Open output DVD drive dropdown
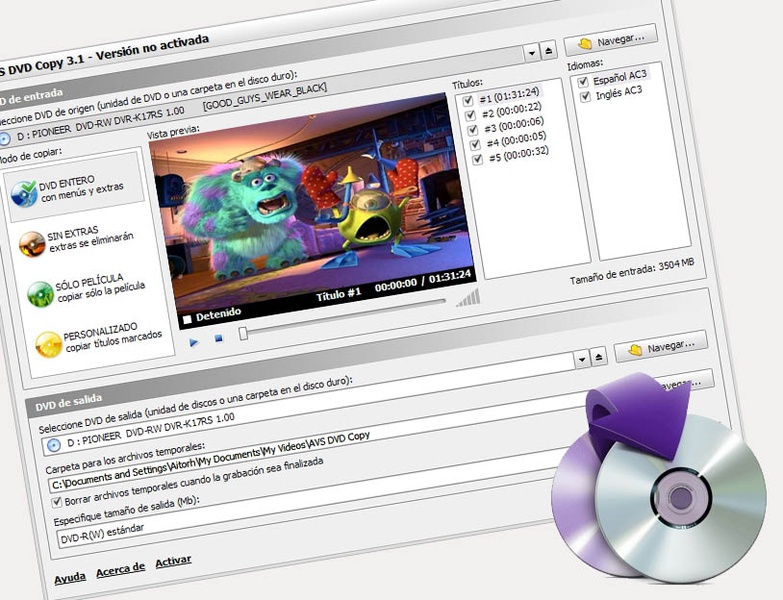The width and height of the screenshot is (783, 600). 582,358
